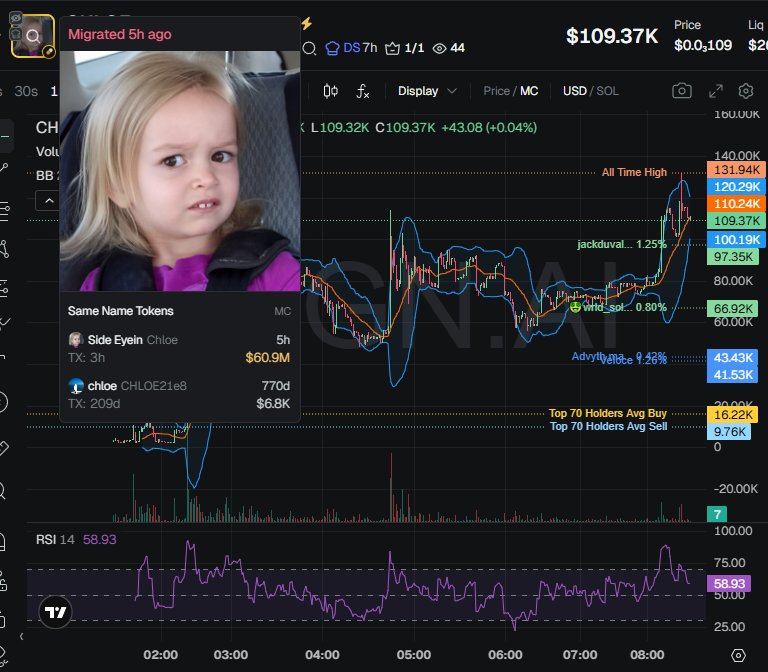768x672 pixels.
Task: Click the 110.24K orange price tag
Action: click(x=736, y=204)
